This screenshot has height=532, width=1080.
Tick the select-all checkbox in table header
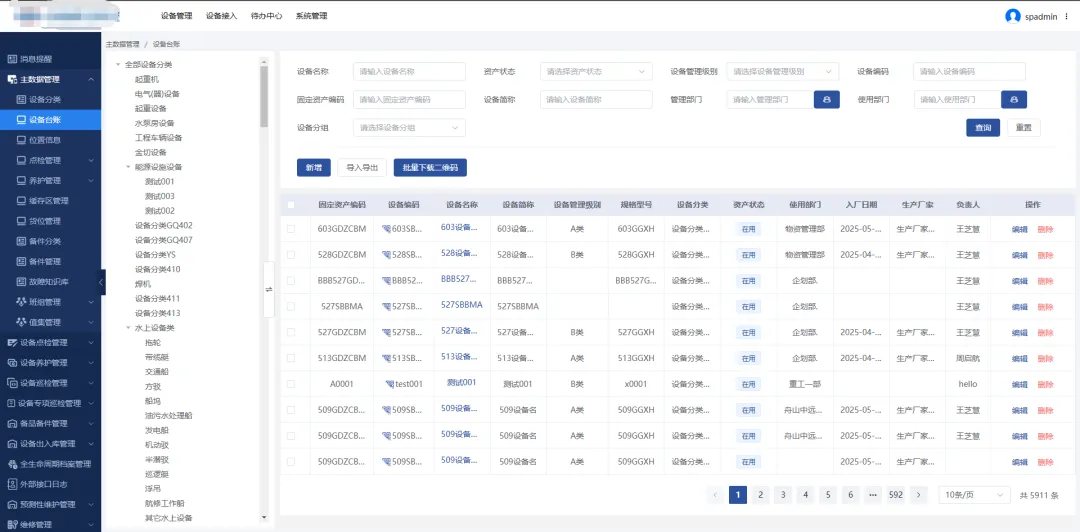coord(291,205)
